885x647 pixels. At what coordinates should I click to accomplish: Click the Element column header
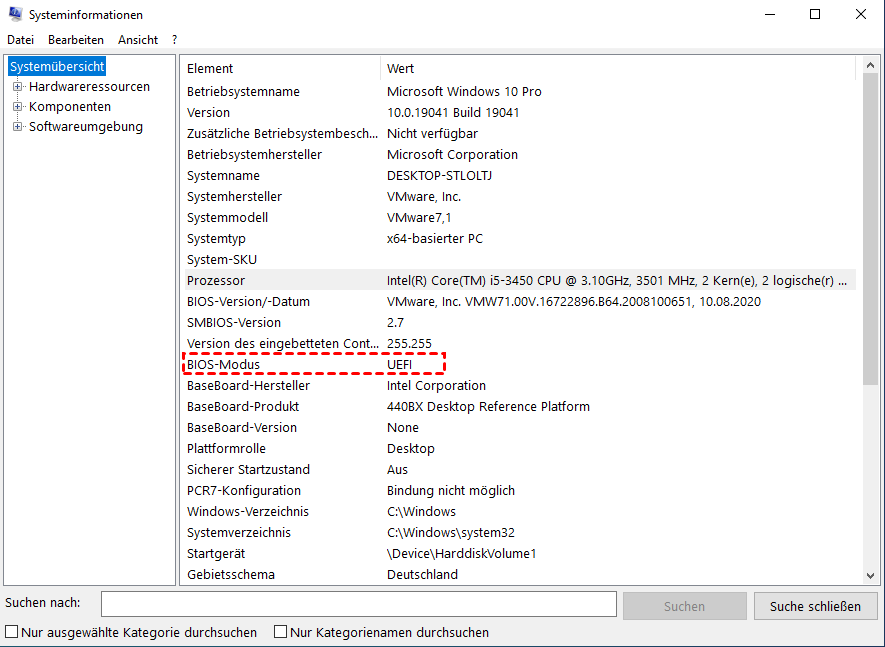(x=282, y=68)
